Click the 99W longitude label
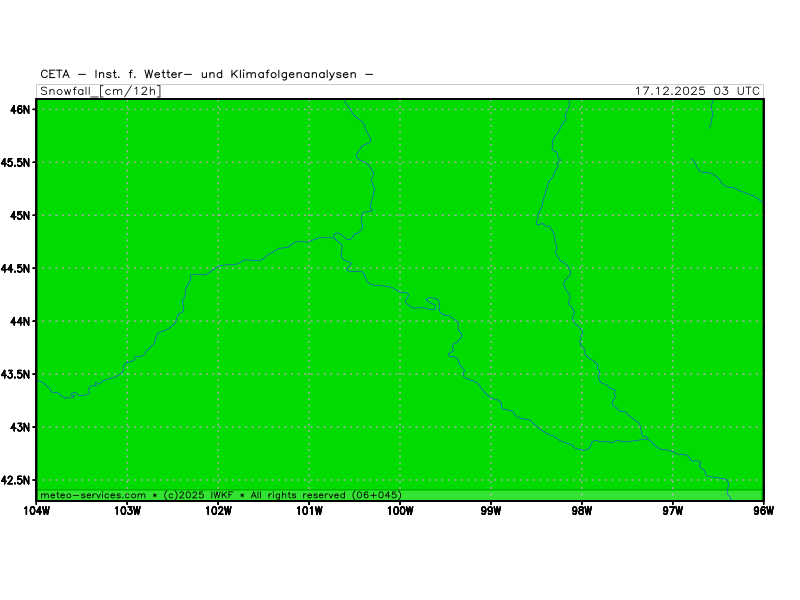 (490, 511)
